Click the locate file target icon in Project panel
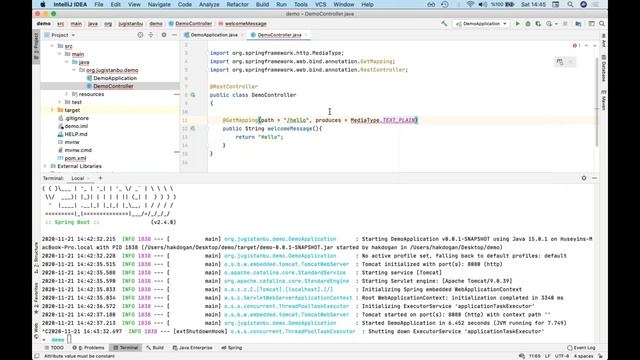Screen dimensions: 640x360 click(140, 35)
